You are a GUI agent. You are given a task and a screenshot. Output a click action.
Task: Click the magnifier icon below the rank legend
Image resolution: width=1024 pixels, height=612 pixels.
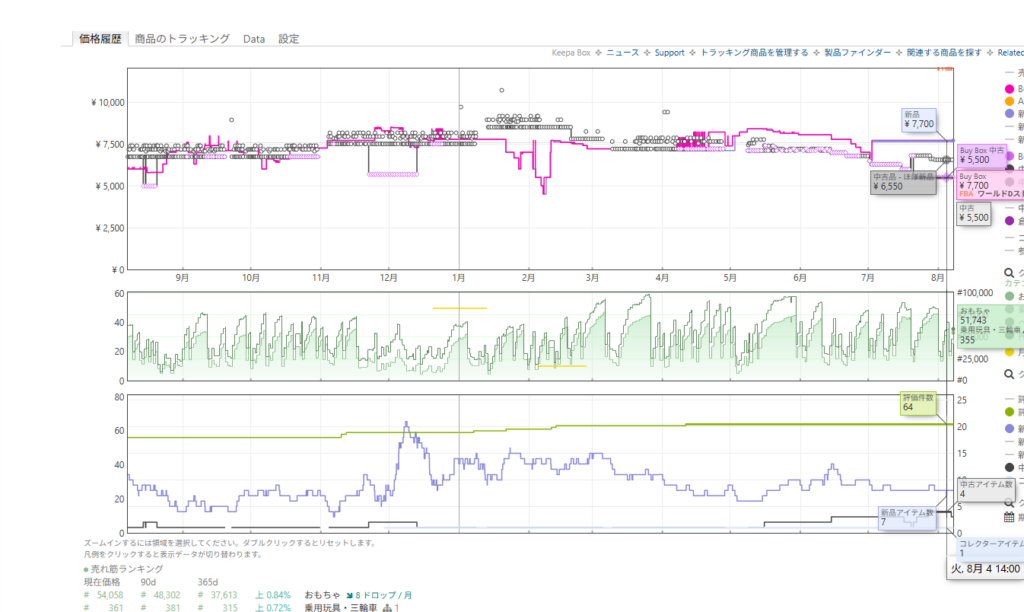point(1009,374)
